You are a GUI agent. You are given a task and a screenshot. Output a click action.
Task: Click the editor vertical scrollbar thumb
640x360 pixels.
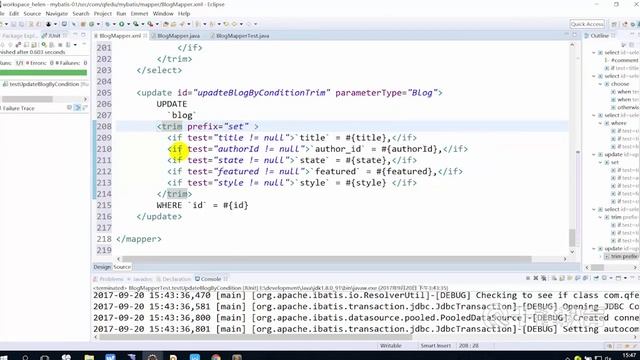[x=572, y=238]
